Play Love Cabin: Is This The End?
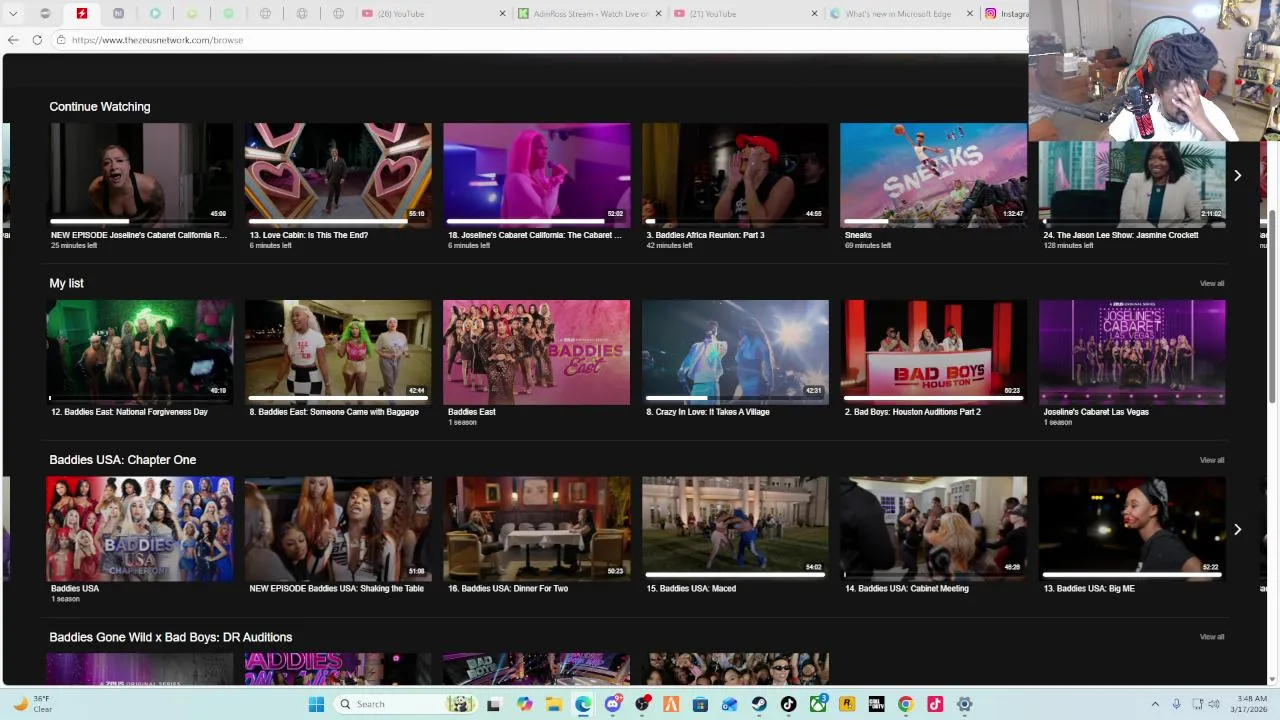This screenshot has height=720, width=1280. click(x=338, y=175)
